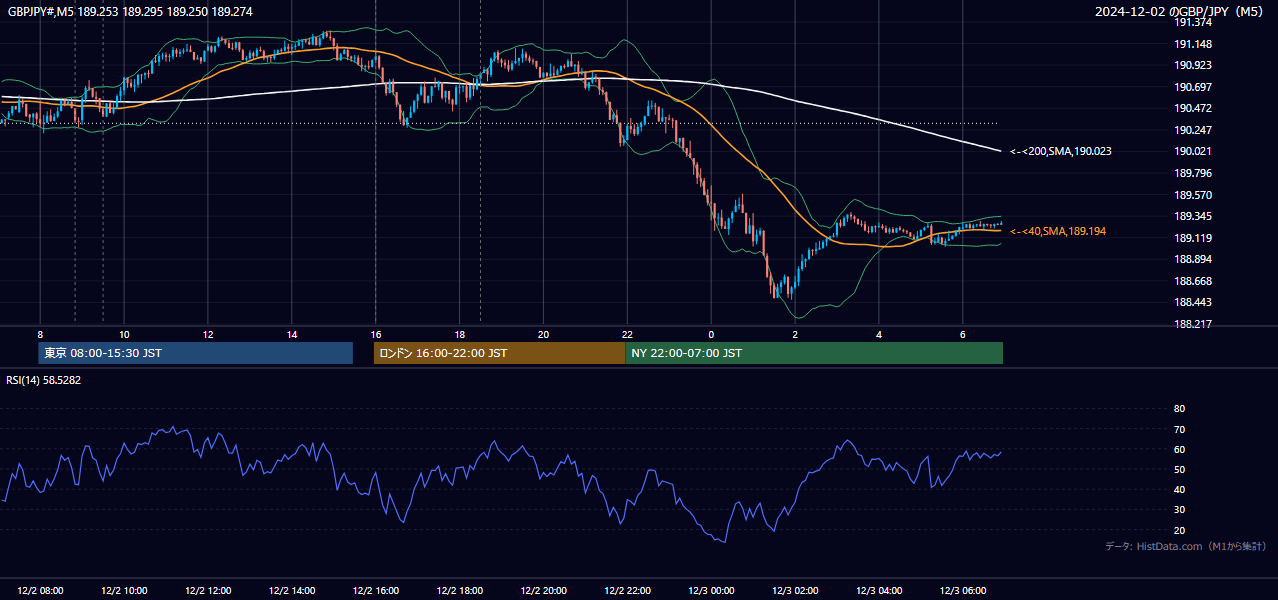
Task: Click price axis value 189.796
Action: pos(1192,173)
